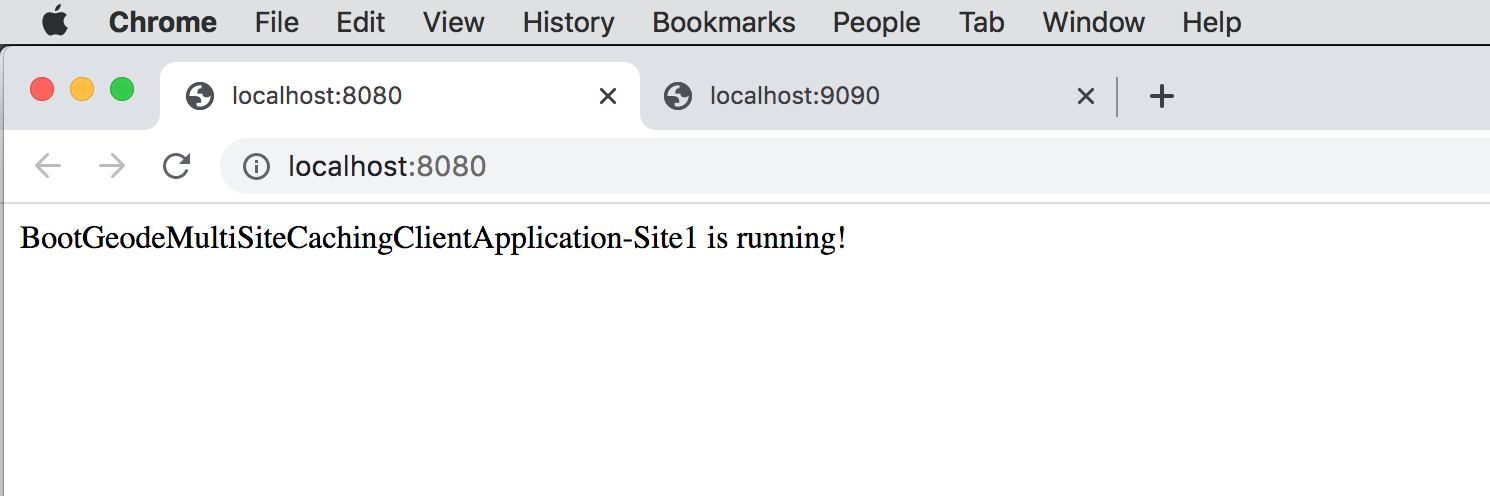Minimize the window with yellow button
1490x496 pixels.
point(82,89)
